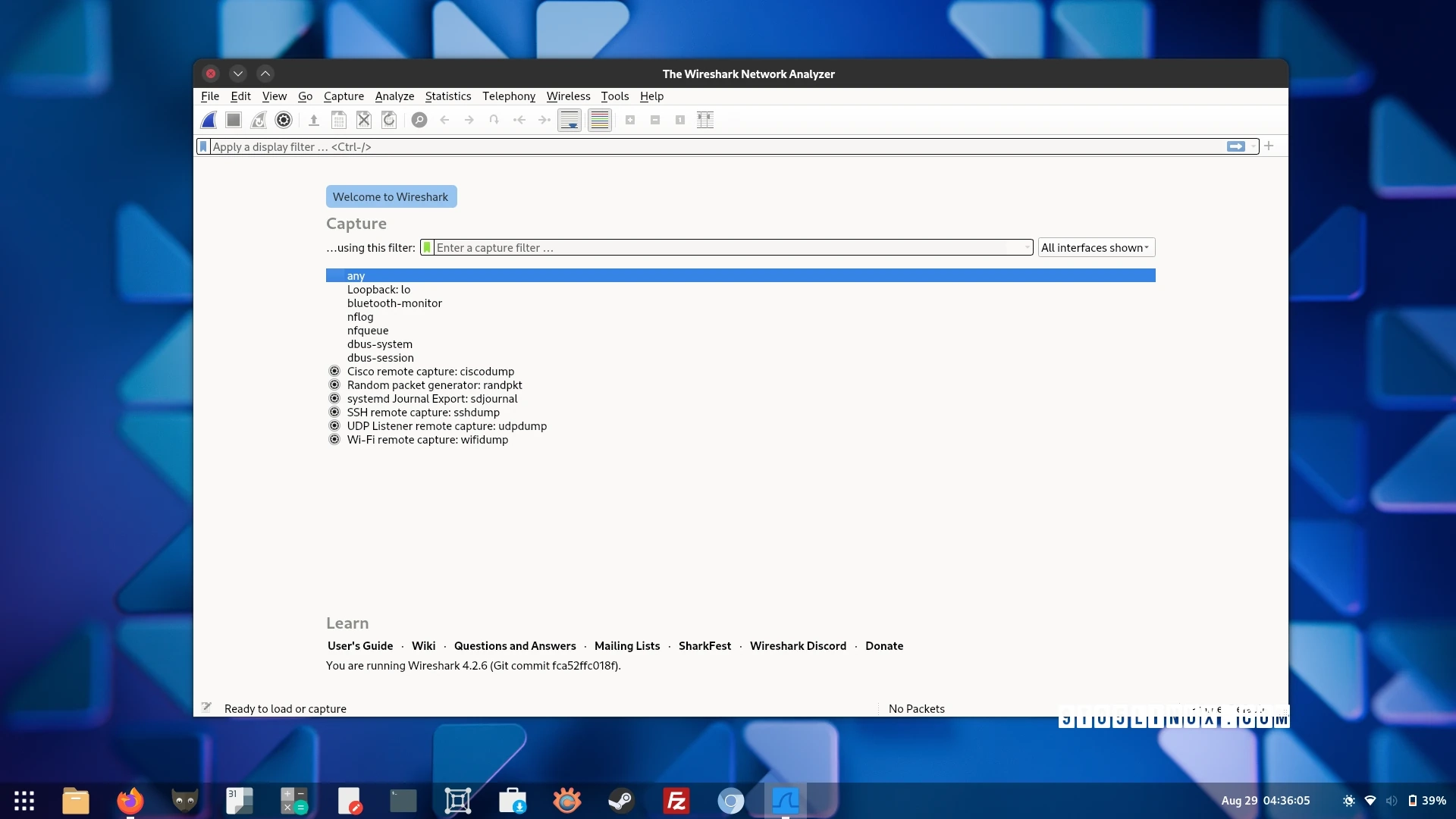Click the start capture shark fin icon
Screen dimensions: 1456x819
pyautogui.click(x=207, y=120)
